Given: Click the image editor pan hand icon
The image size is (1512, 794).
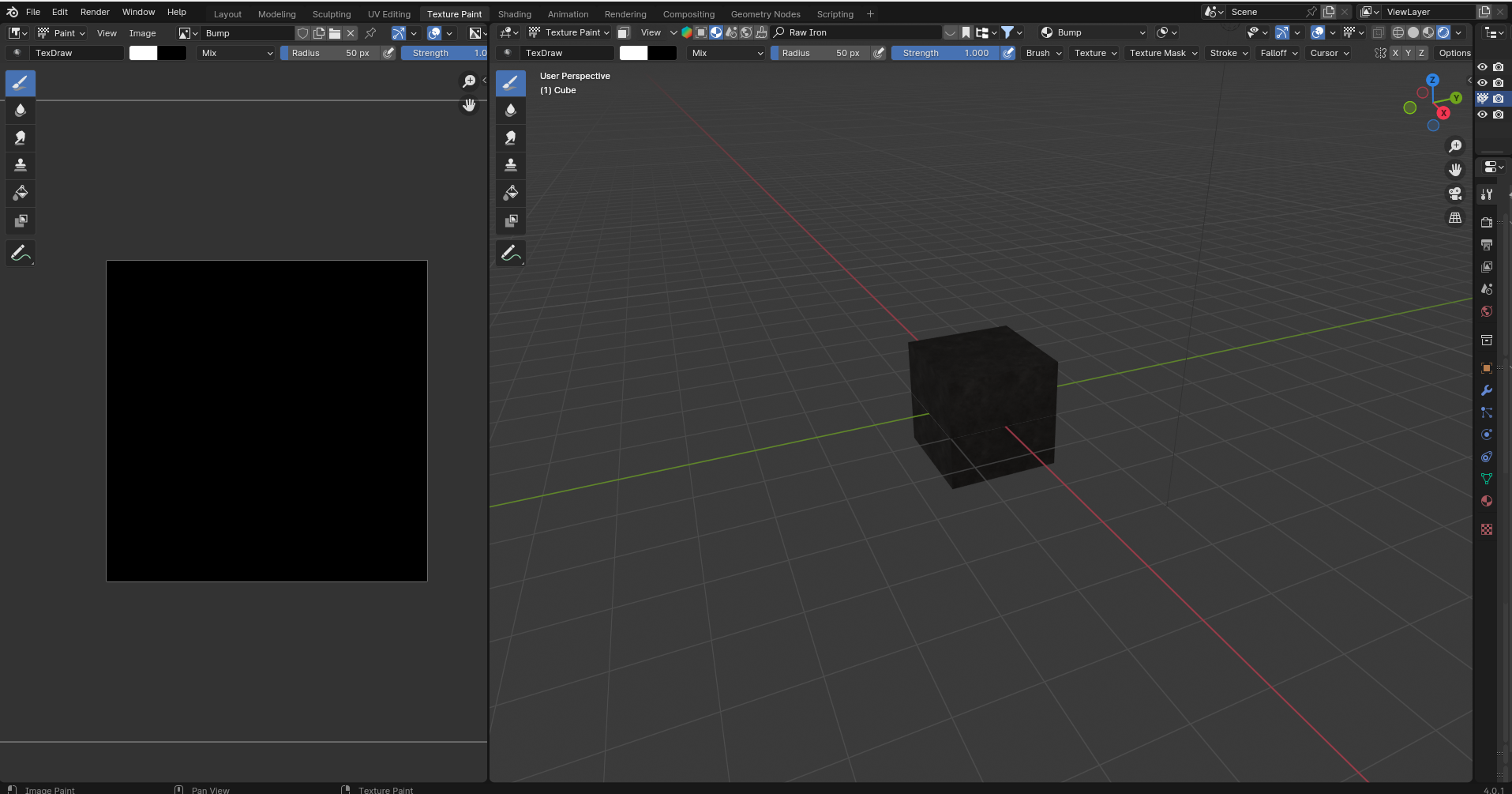Looking at the screenshot, I should (469, 105).
